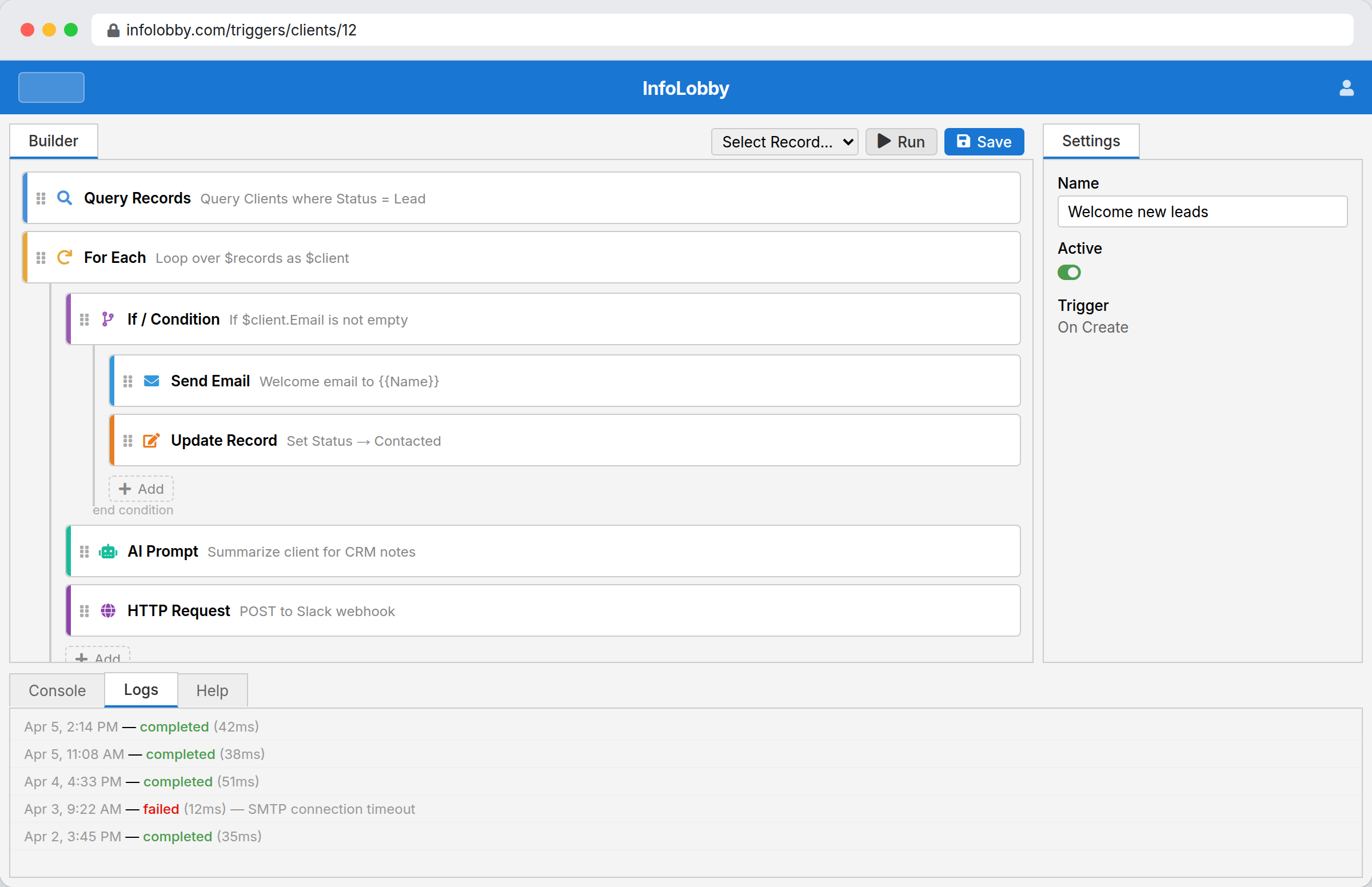This screenshot has height=887, width=1372.
Task: Click the Save disk icon
Action: tap(963, 141)
